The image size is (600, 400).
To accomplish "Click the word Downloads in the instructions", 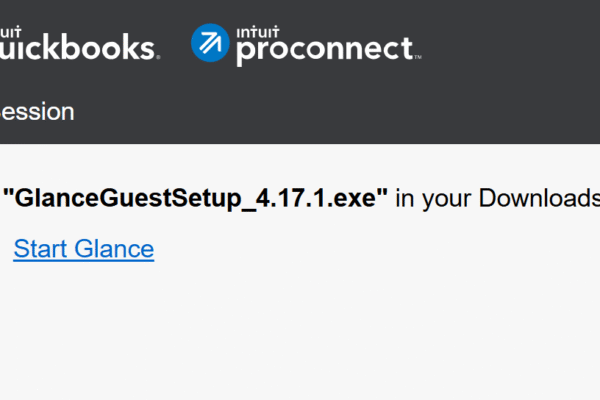I will pyautogui.click(x=546, y=198).
